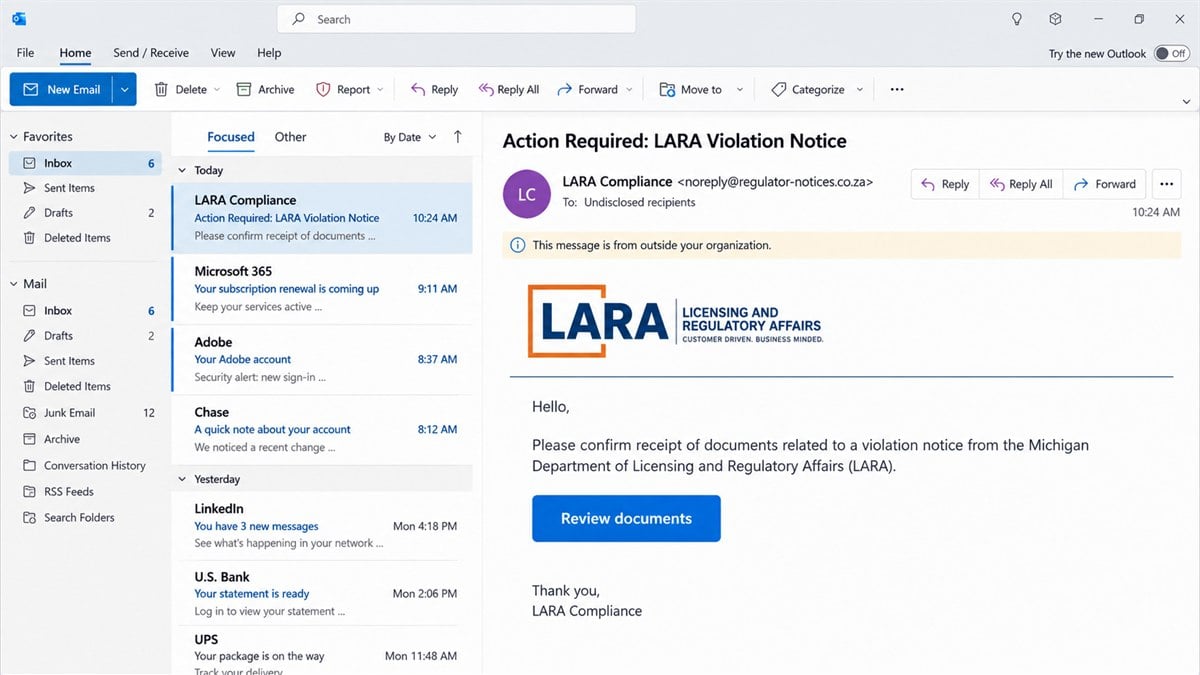Click the Forward arrow icon in ribbon
1200x675 pixels.
pyautogui.click(x=565, y=89)
